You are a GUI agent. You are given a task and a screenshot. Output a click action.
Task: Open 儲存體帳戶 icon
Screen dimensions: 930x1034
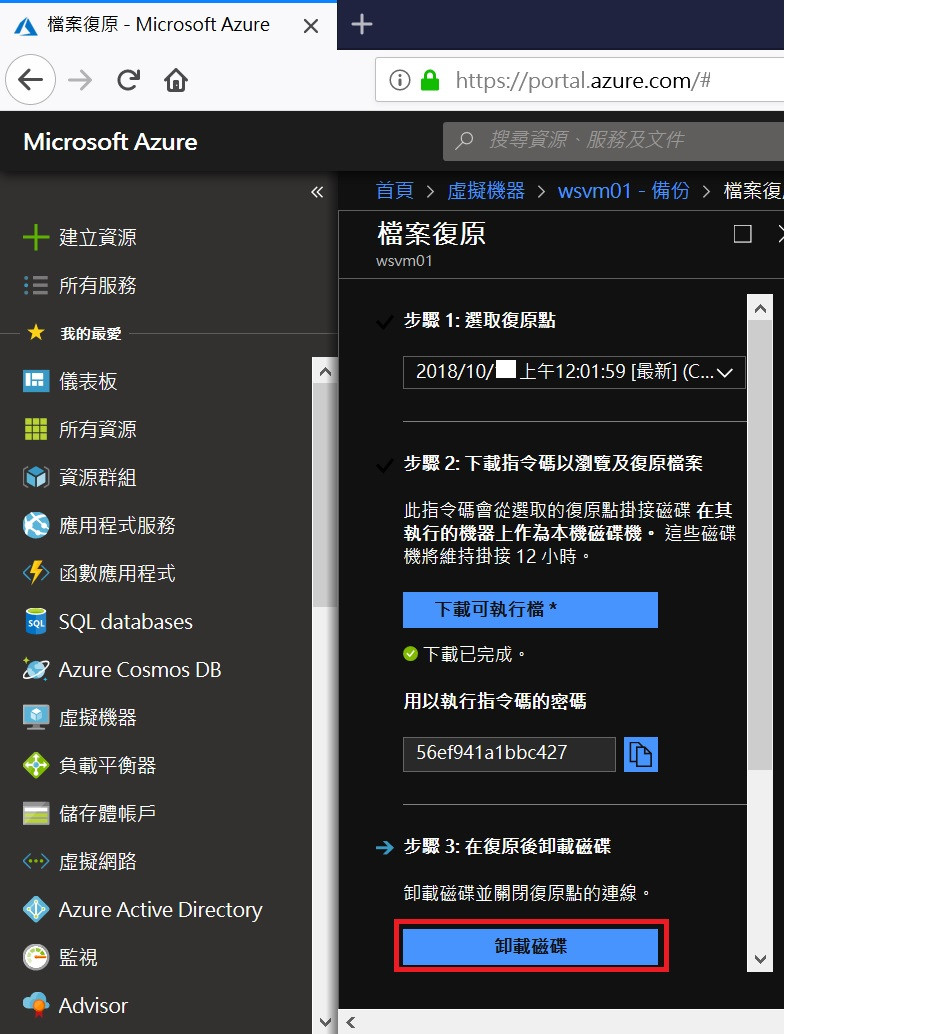click(x=36, y=813)
